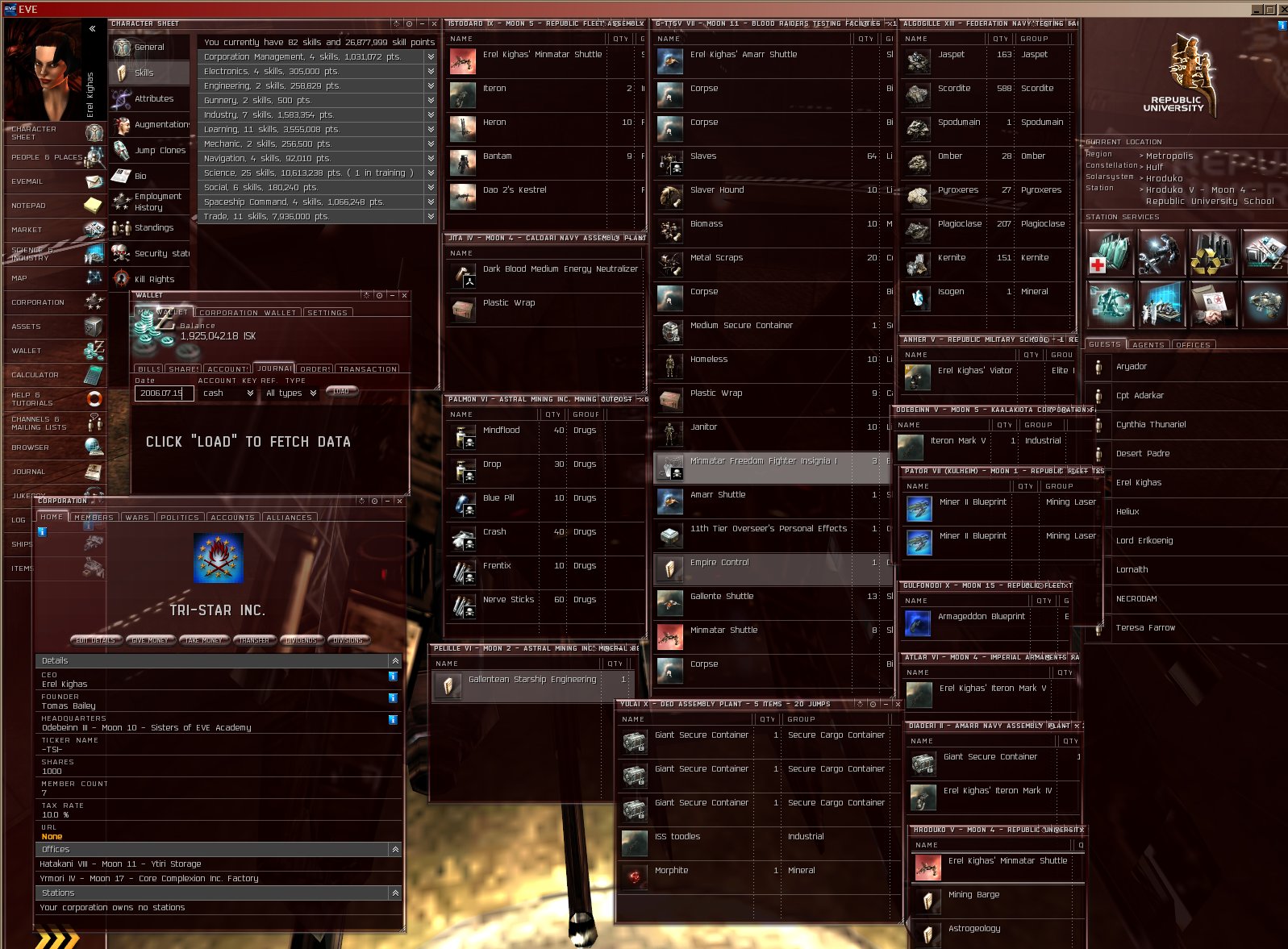This screenshot has height=949, width=1288.
Task: Show info for the corporation Founder
Action: coord(393,698)
